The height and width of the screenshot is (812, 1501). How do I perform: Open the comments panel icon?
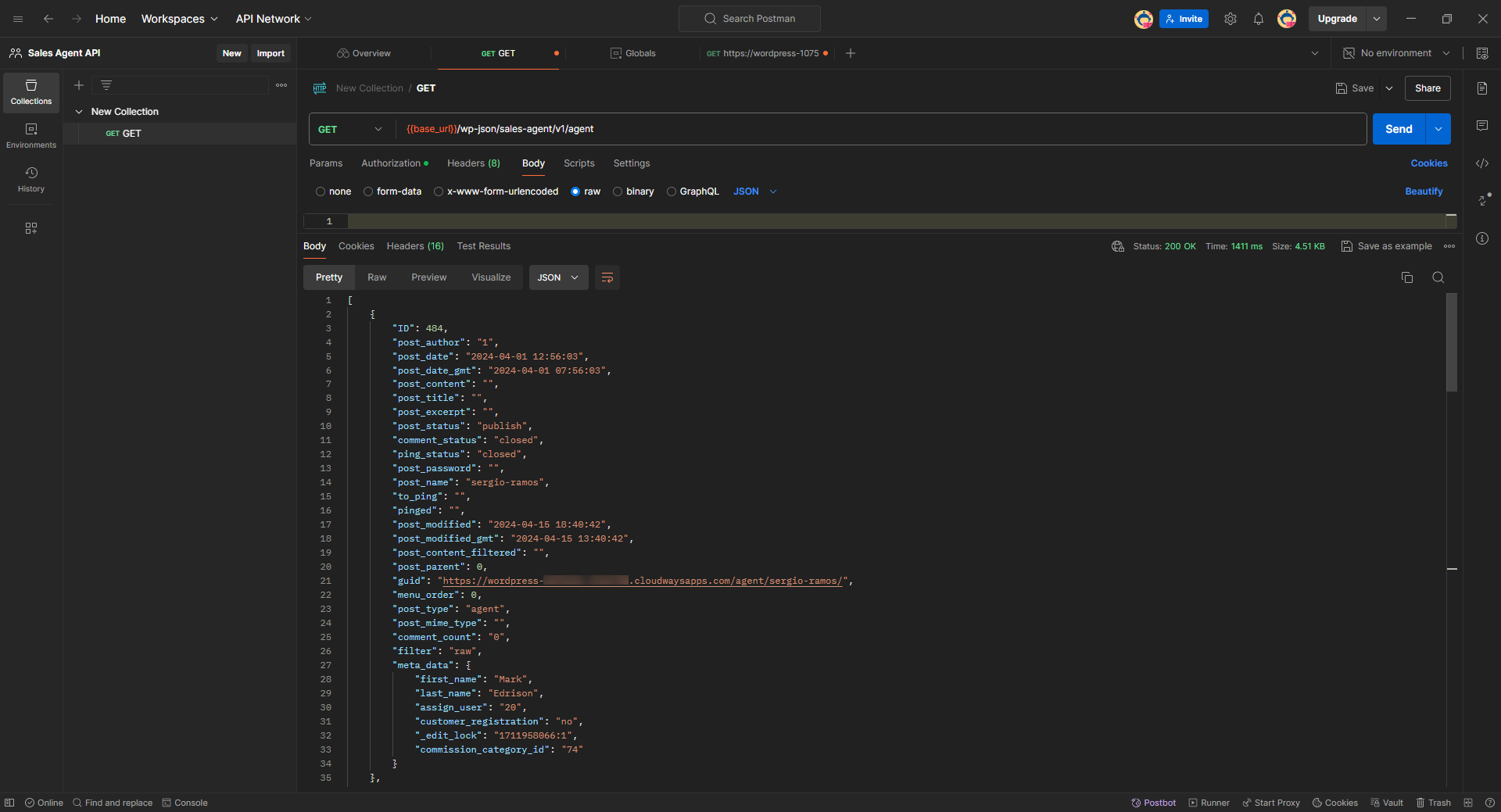pyautogui.click(x=1482, y=126)
